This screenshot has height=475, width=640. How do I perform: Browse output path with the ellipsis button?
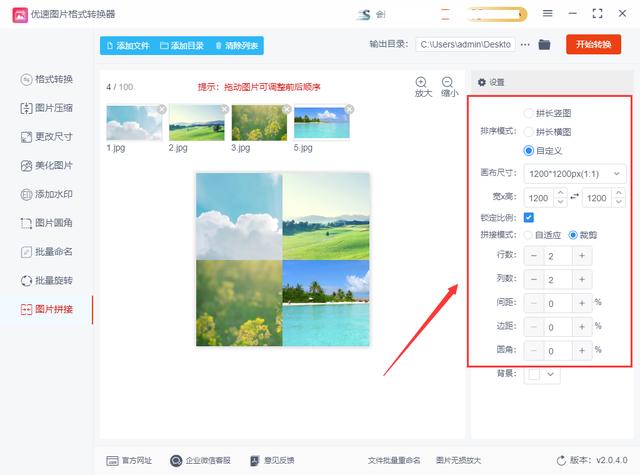[x=525, y=44]
